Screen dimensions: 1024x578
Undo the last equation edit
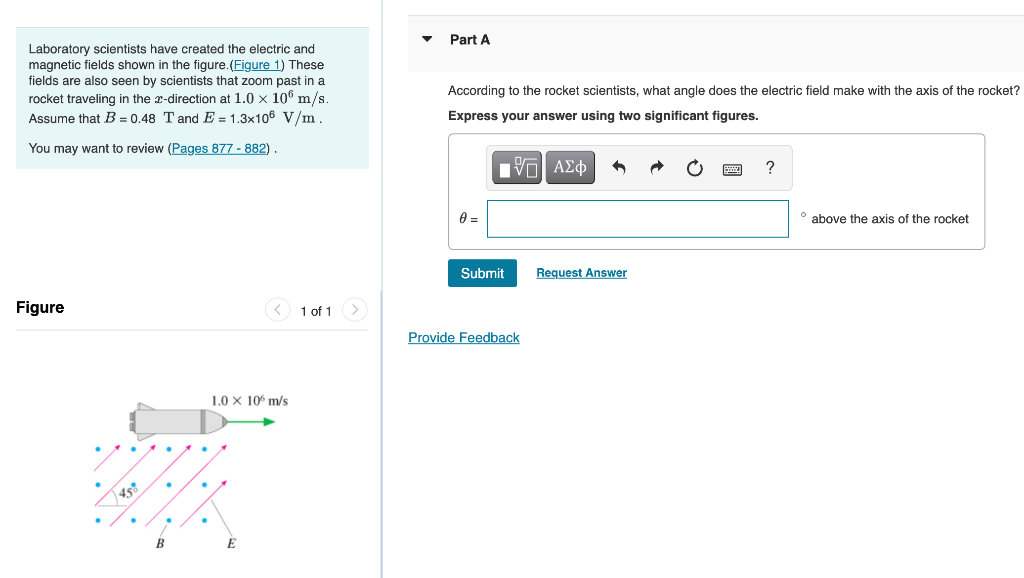618,167
